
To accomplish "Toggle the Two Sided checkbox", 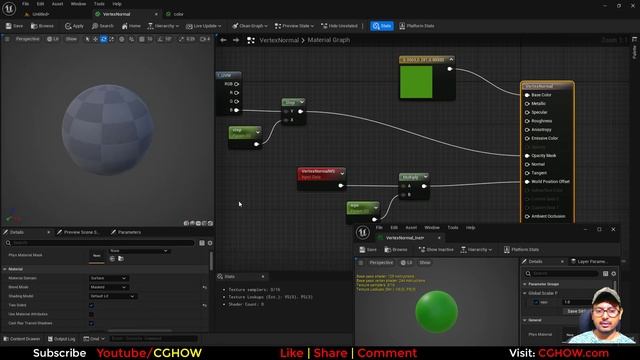I will click(91, 305).
